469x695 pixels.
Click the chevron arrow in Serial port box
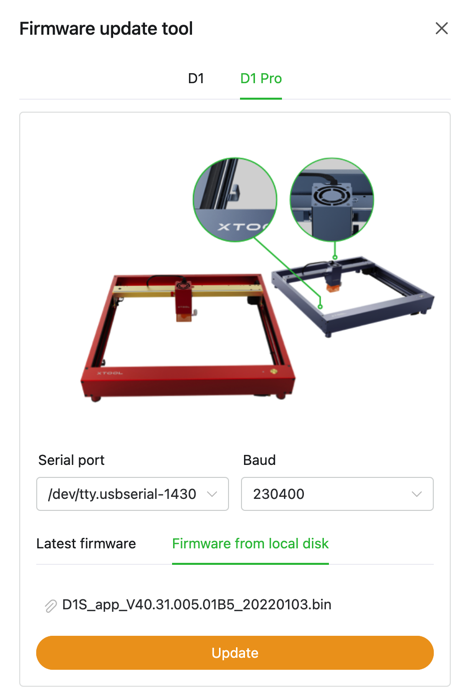212,494
